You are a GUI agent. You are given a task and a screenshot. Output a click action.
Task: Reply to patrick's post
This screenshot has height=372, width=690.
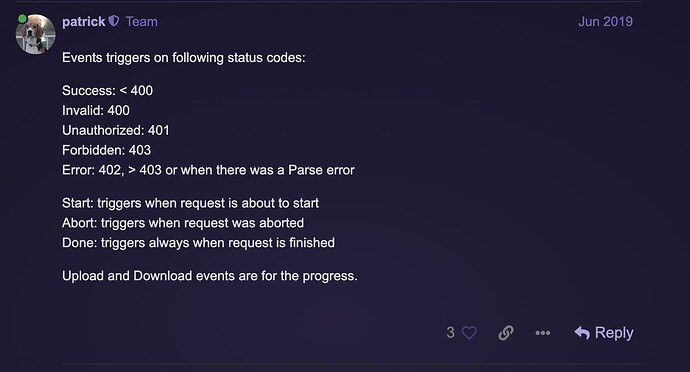pyautogui.click(x=604, y=333)
